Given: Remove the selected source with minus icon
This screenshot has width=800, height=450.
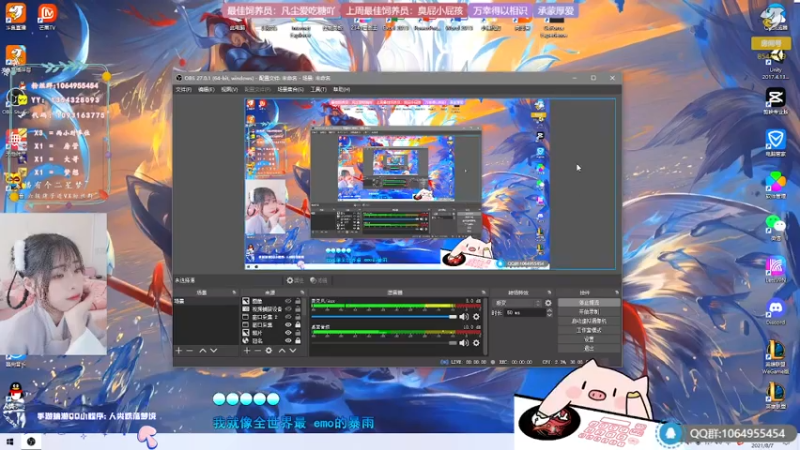Looking at the screenshot, I should [258, 351].
